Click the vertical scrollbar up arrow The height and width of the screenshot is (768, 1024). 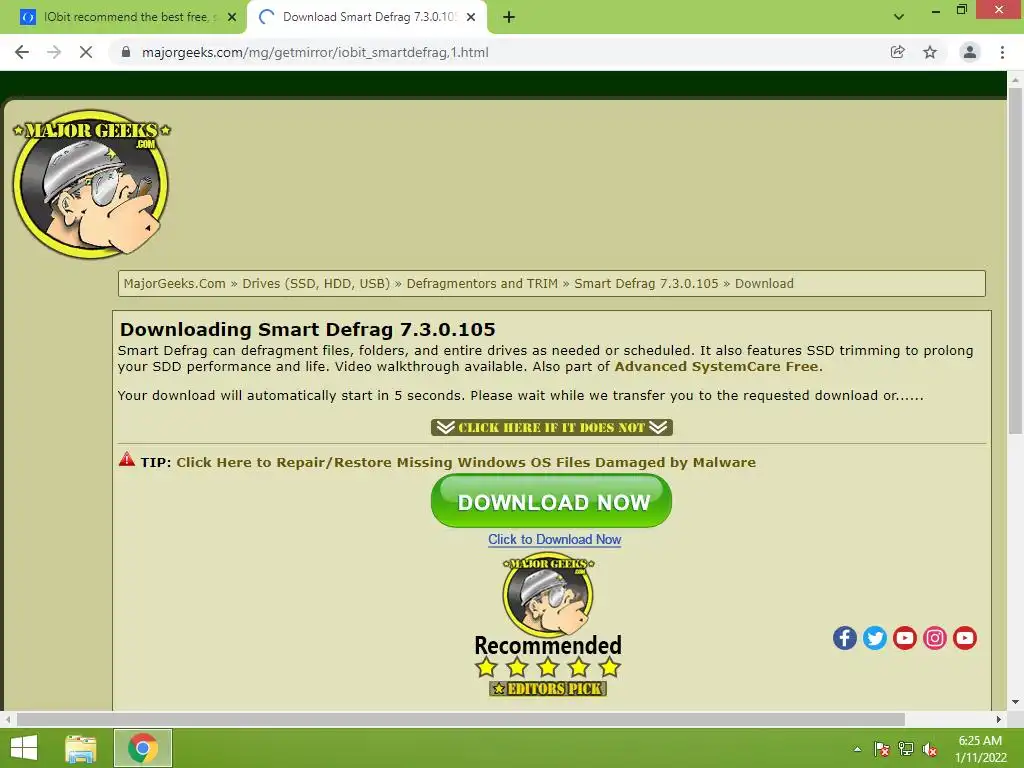coord(1015,79)
